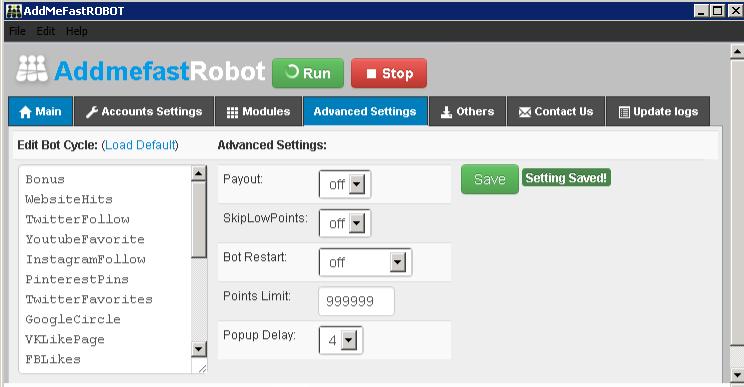Click the Setting Saved! notification badge

click(566, 178)
